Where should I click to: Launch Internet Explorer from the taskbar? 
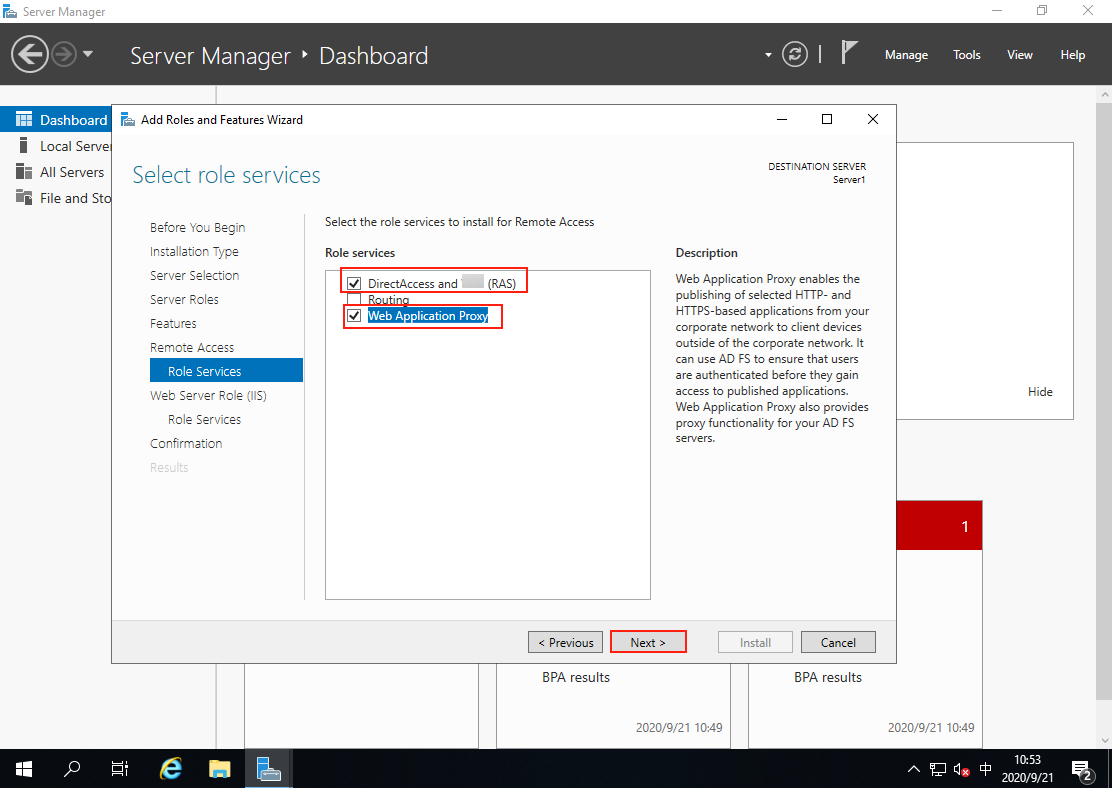170,769
